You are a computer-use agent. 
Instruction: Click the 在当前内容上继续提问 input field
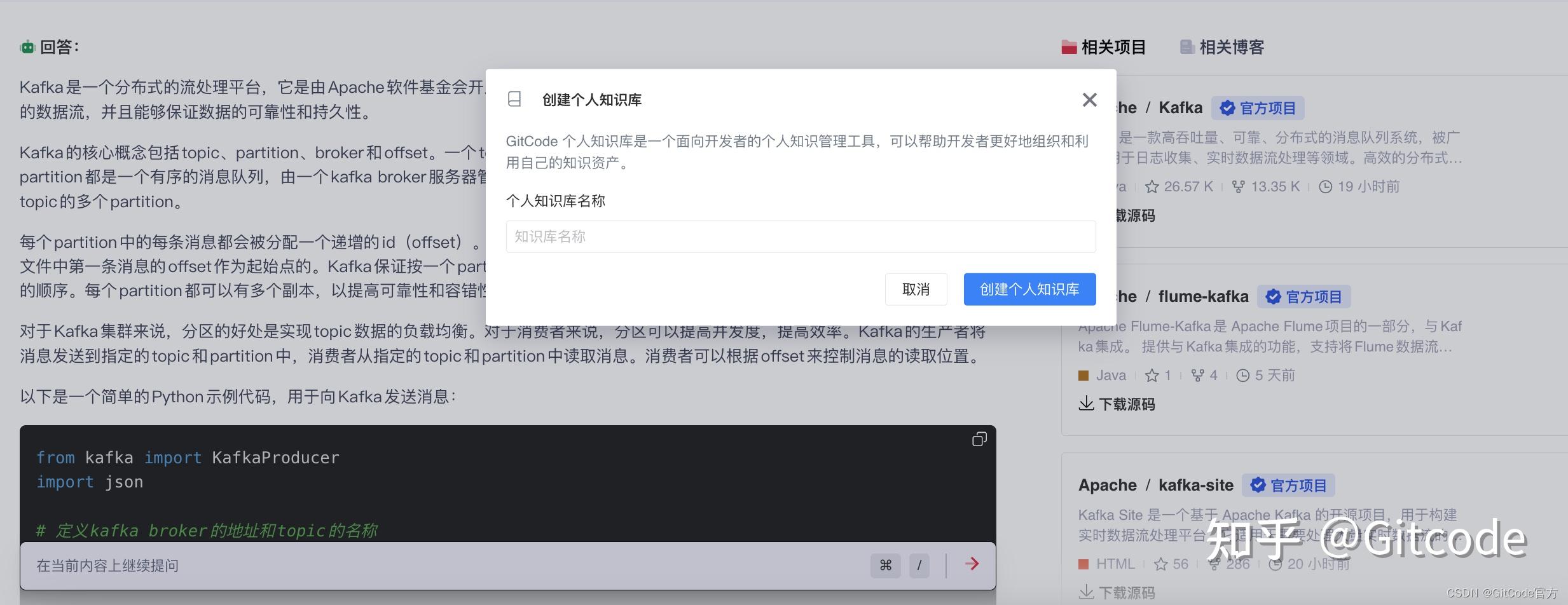254,564
